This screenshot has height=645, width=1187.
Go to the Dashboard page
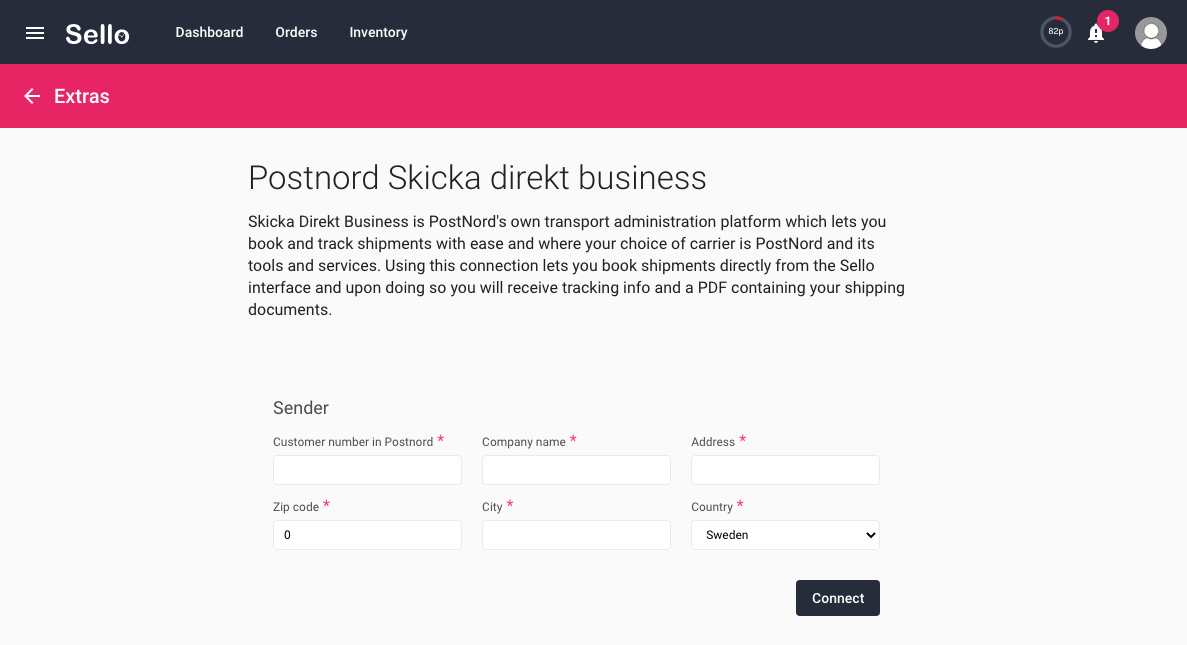pos(209,33)
